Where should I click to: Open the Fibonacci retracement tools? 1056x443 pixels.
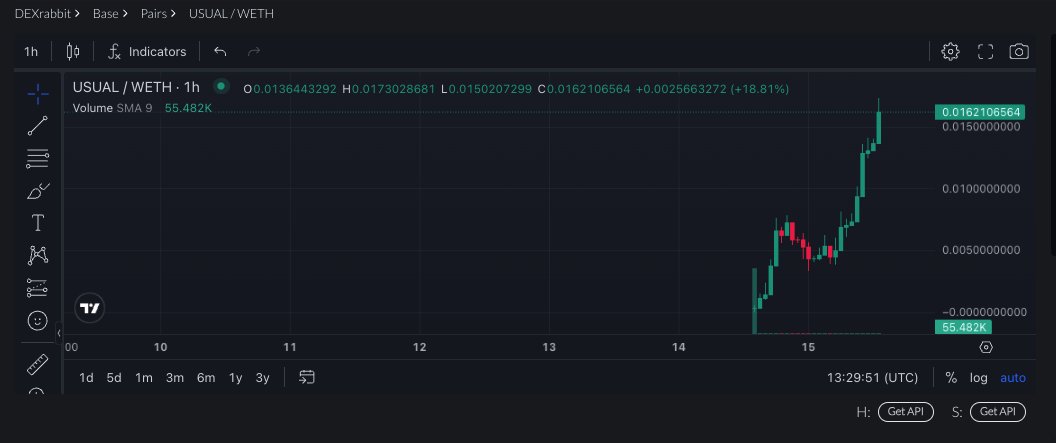[38, 159]
